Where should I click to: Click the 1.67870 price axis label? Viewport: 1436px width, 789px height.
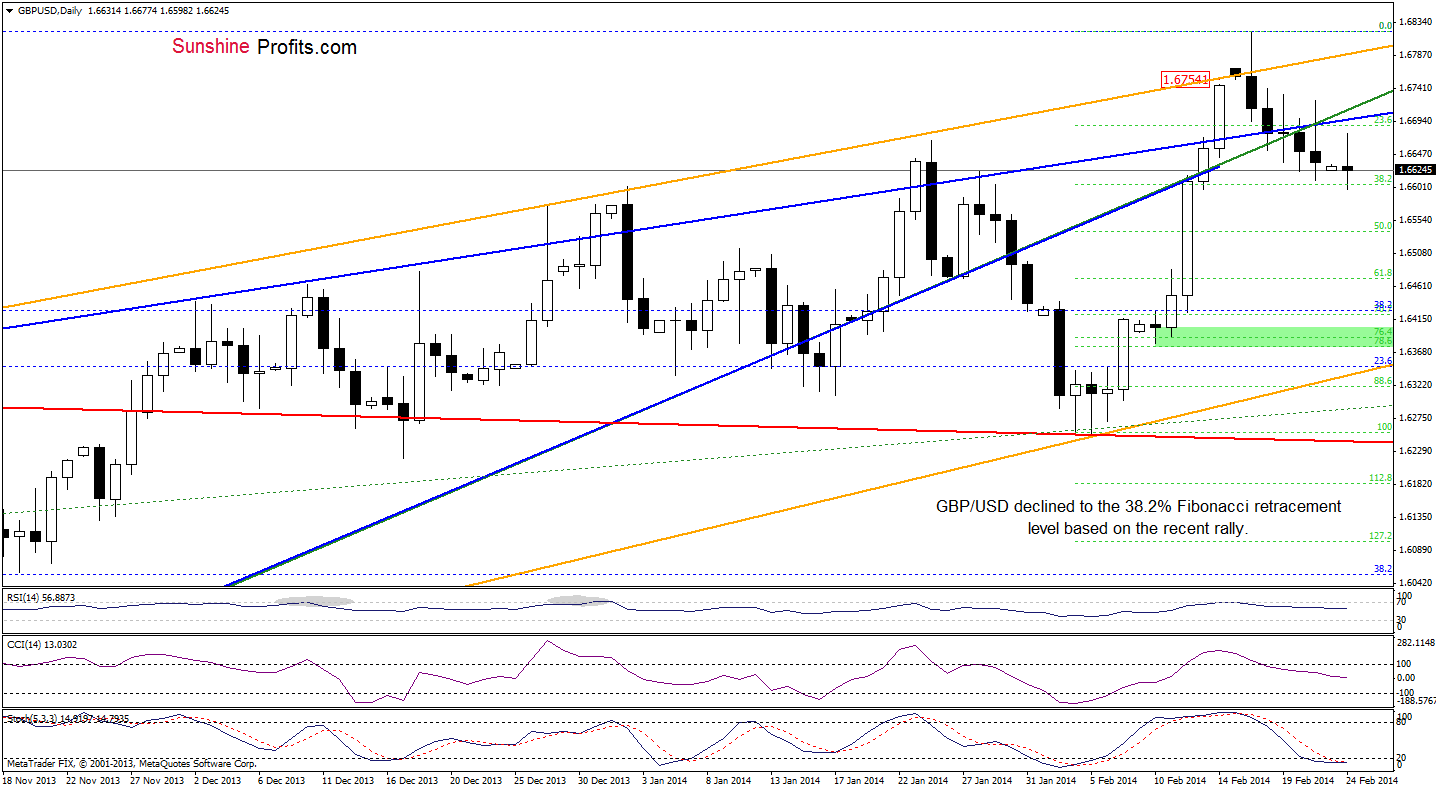coord(1416,54)
